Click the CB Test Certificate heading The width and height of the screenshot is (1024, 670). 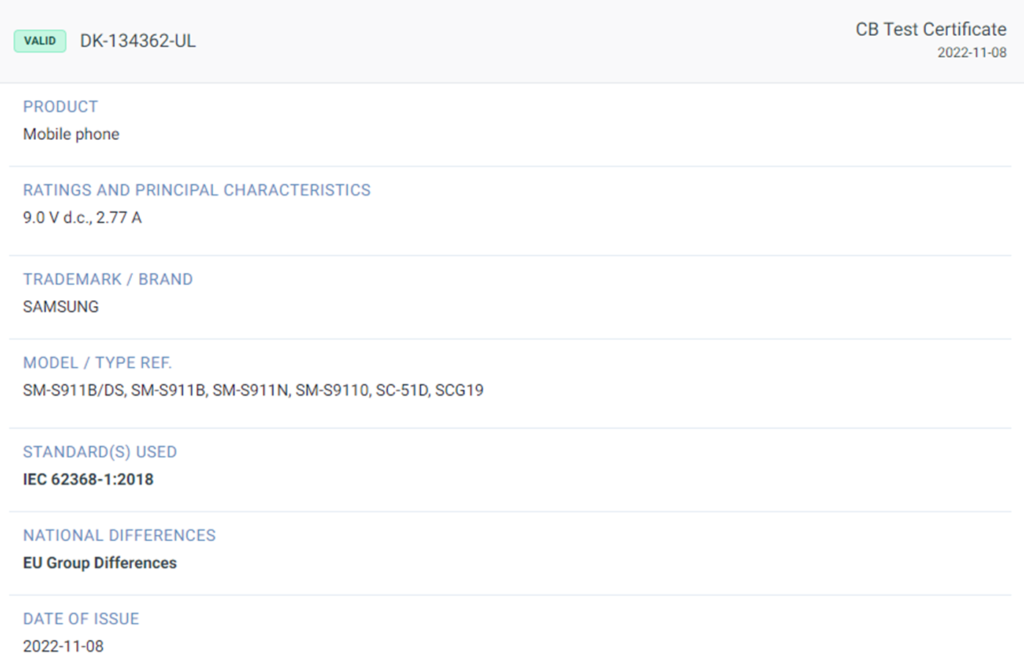[x=931, y=29]
